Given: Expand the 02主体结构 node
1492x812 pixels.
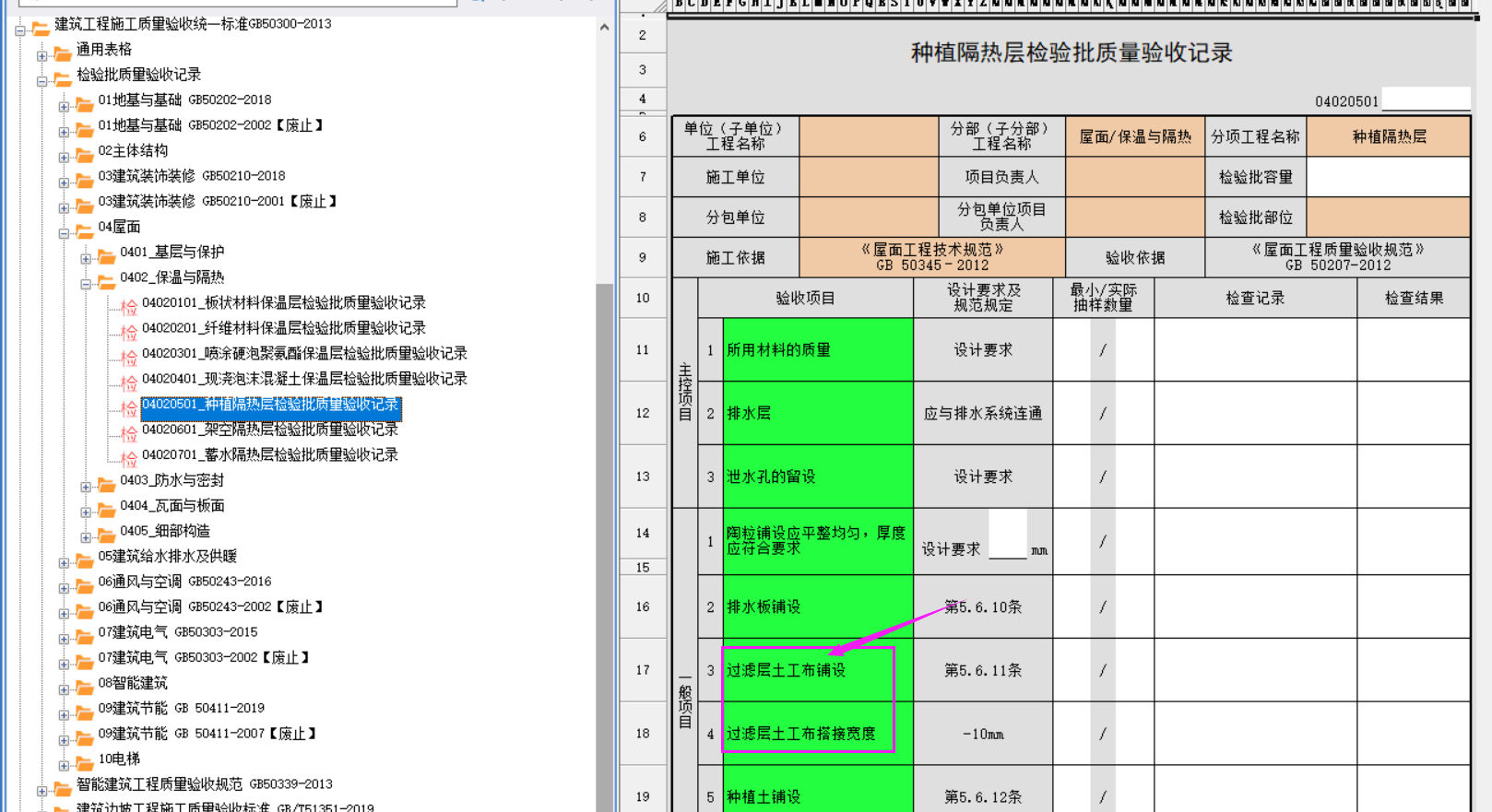Looking at the screenshot, I should click(x=64, y=158).
